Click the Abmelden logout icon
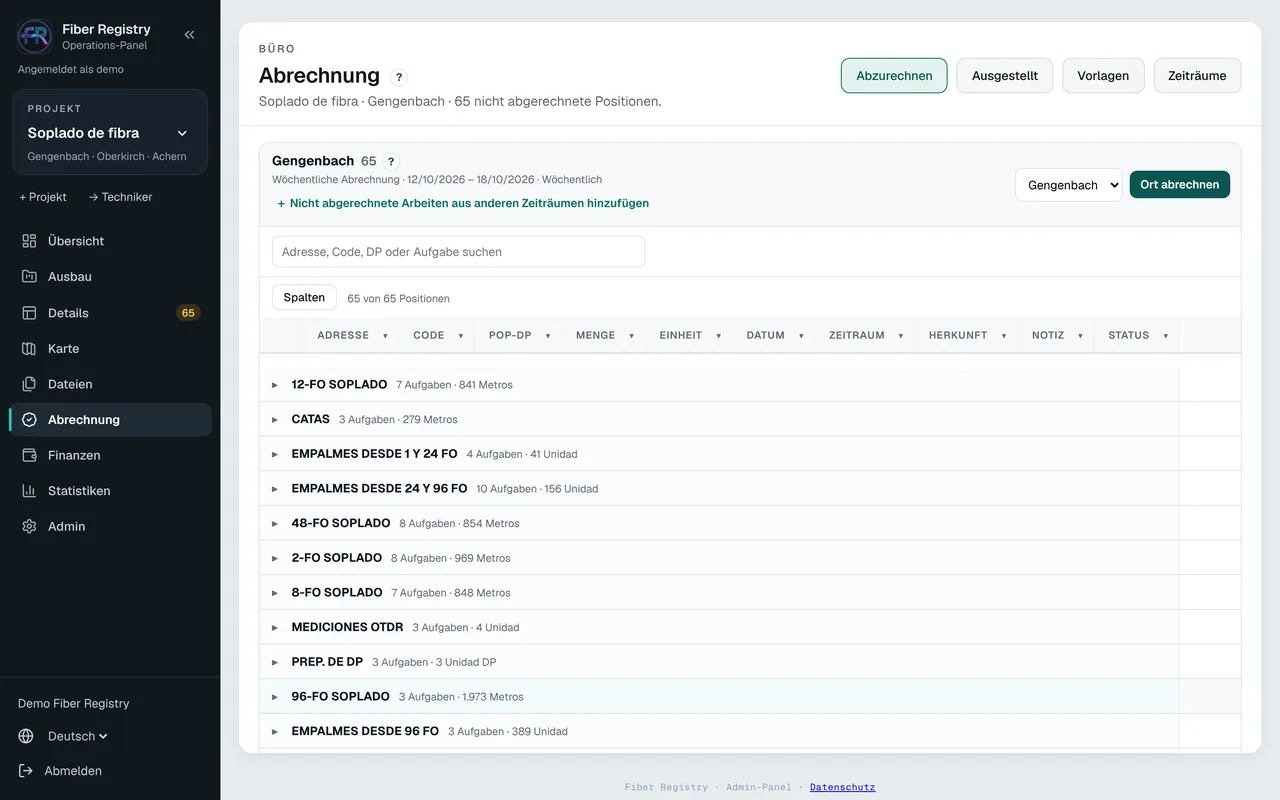 (x=26, y=771)
